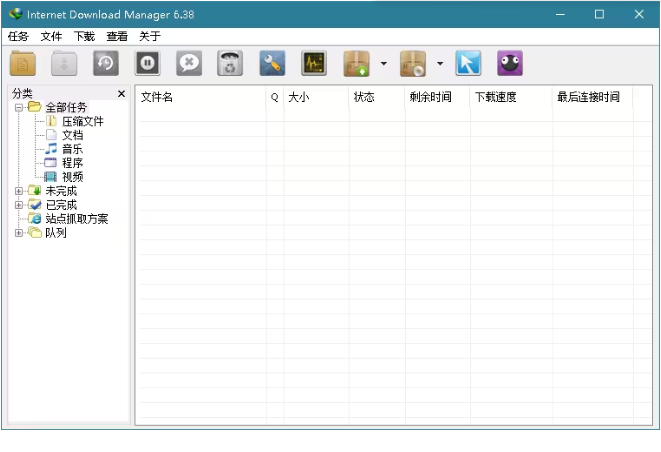Viewport: 661px width, 452px height.
Task: Click the clock history arrow toolbar icon
Action: [106, 63]
